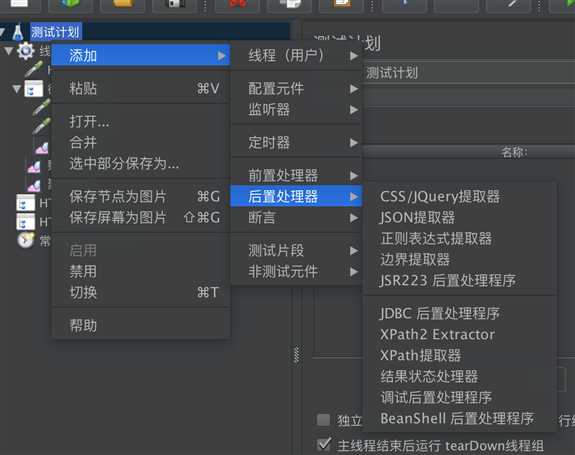
Task: Select 保存屏幕为图片 menu item
Action: [141, 217]
